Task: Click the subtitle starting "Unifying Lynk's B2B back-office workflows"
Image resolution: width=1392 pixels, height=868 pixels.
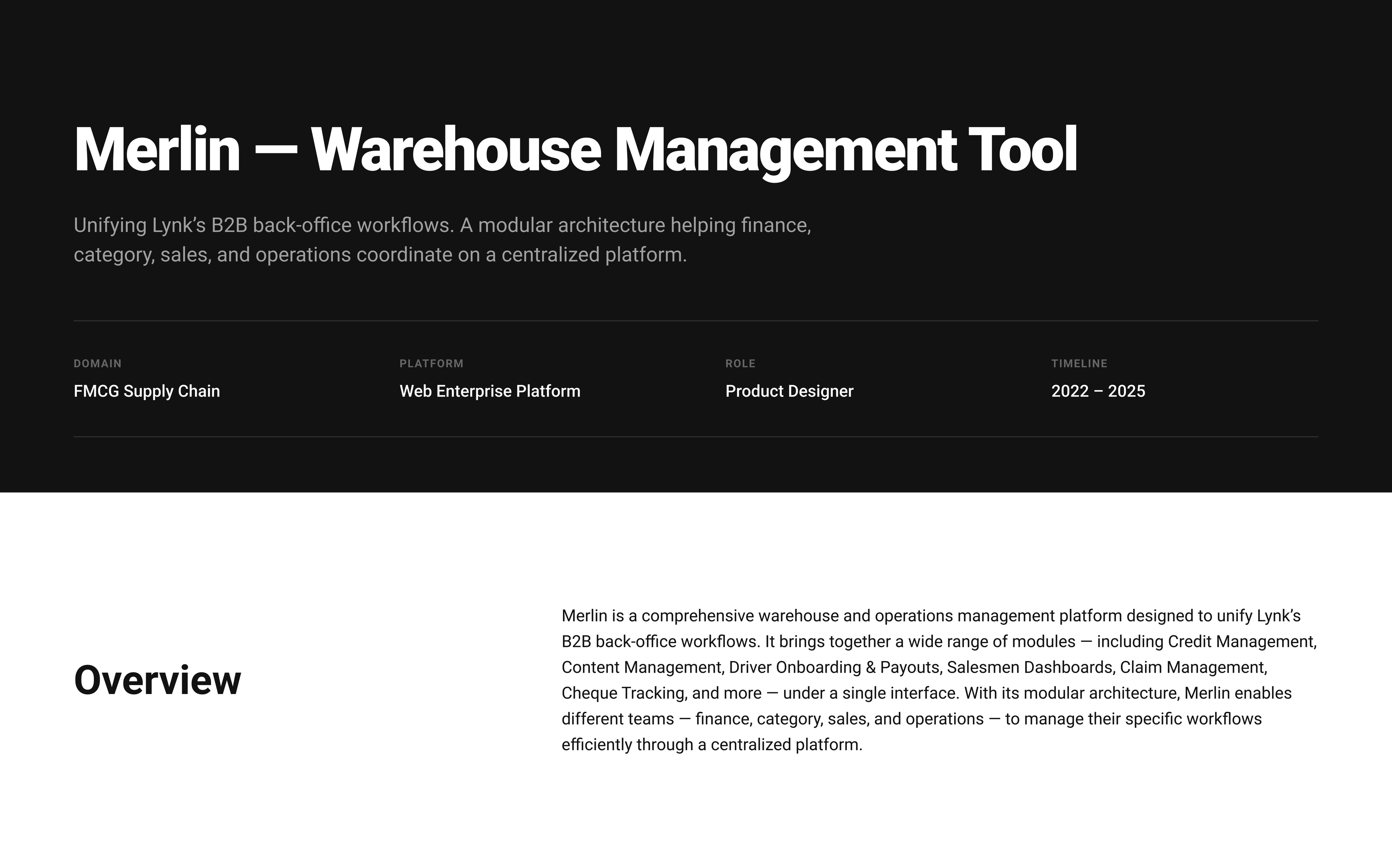Action: (x=443, y=240)
